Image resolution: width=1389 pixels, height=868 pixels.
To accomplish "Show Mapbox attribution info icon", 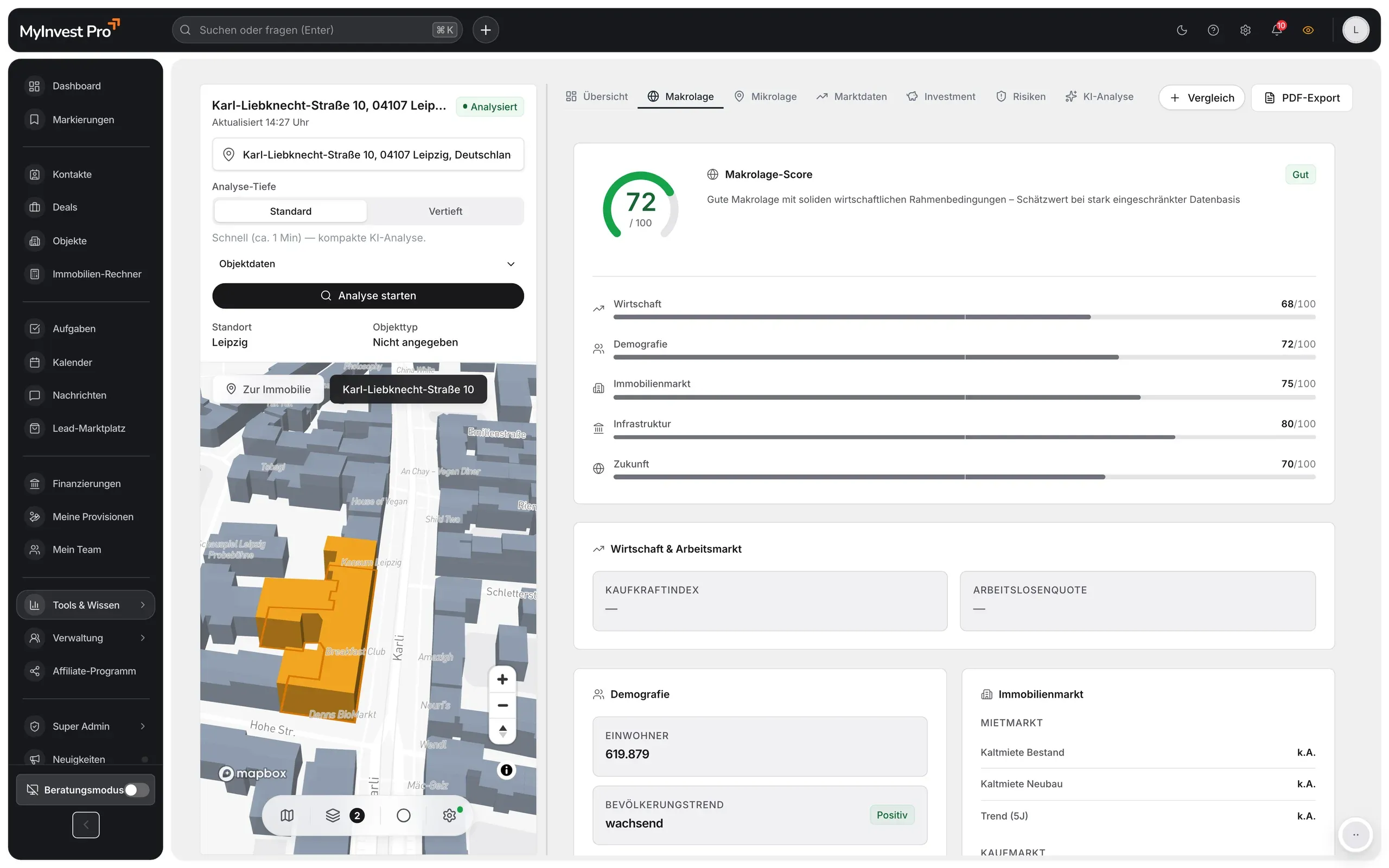I will click(506, 770).
